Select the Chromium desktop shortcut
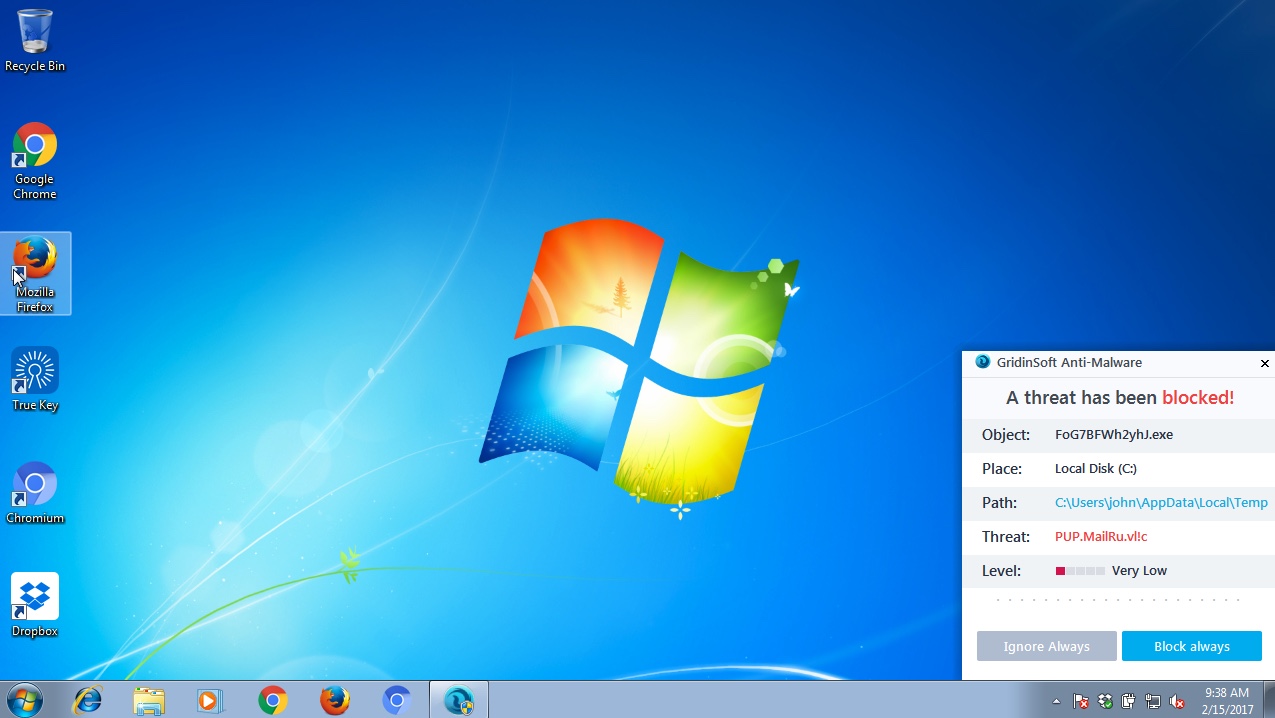The image size is (1275, 718). pos(35,492)
